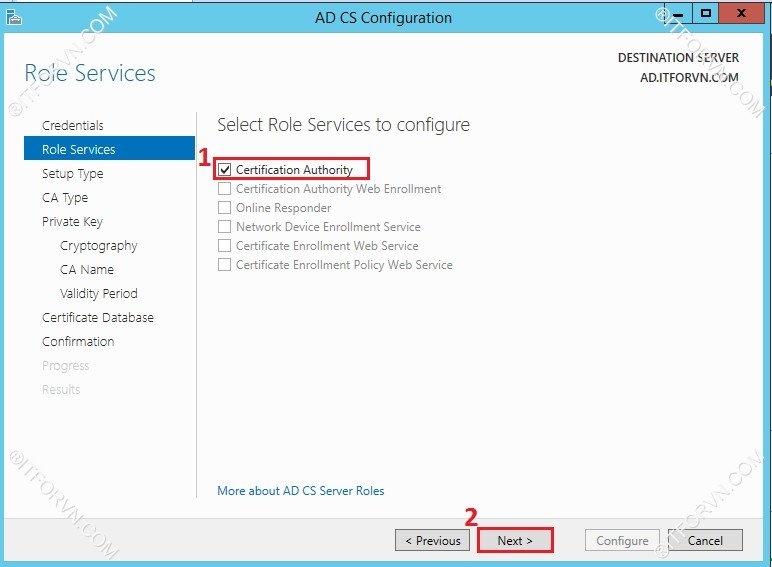Check Network Device Enrollment Service option
This screenshot has width=772, height=567.
click(x=225, y=227)
